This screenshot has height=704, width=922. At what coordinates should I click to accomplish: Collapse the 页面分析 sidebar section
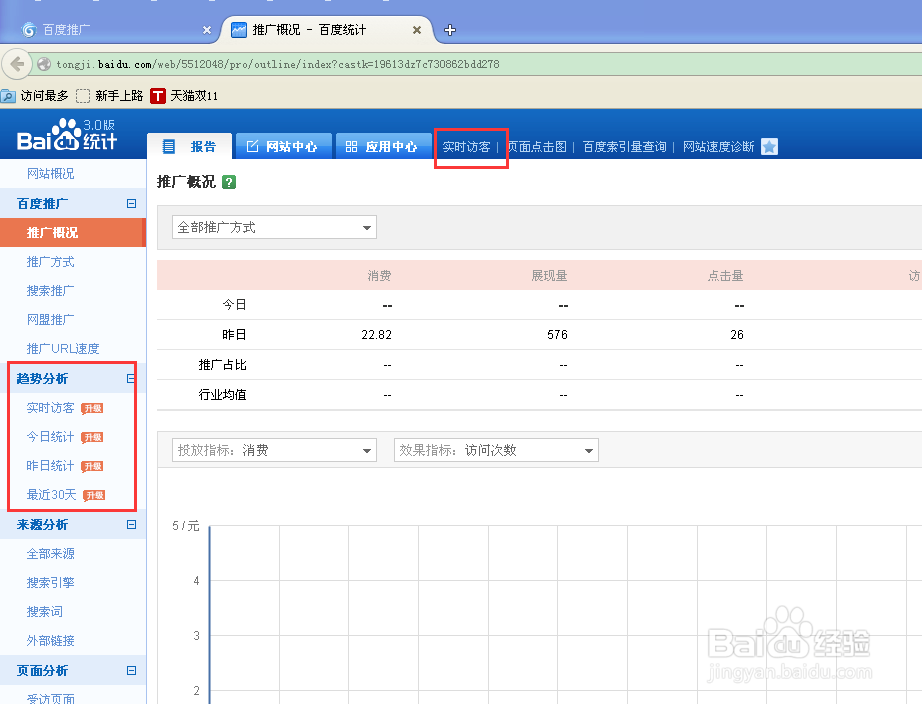[x=131, y=670]
